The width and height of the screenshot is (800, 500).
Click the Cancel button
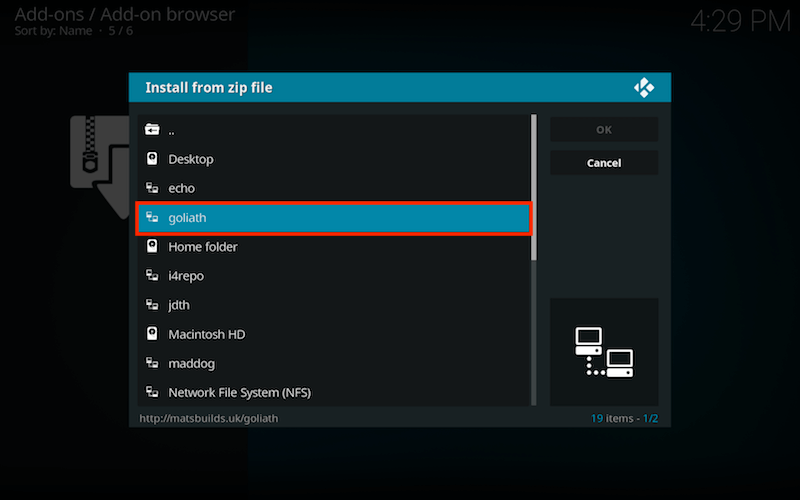[604, 163]
